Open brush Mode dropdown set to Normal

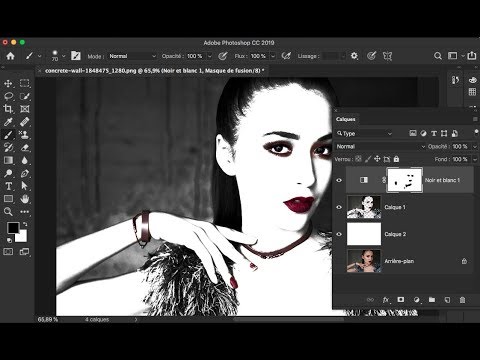coord(132,56)
